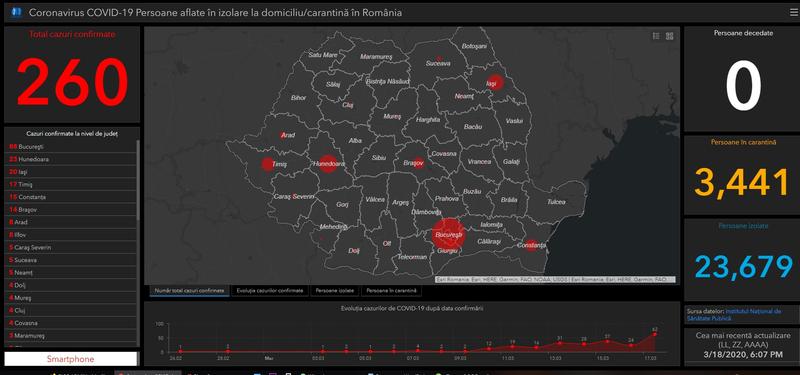Select the Mureș row in county list
800x375 pixels.
[70, 297]
